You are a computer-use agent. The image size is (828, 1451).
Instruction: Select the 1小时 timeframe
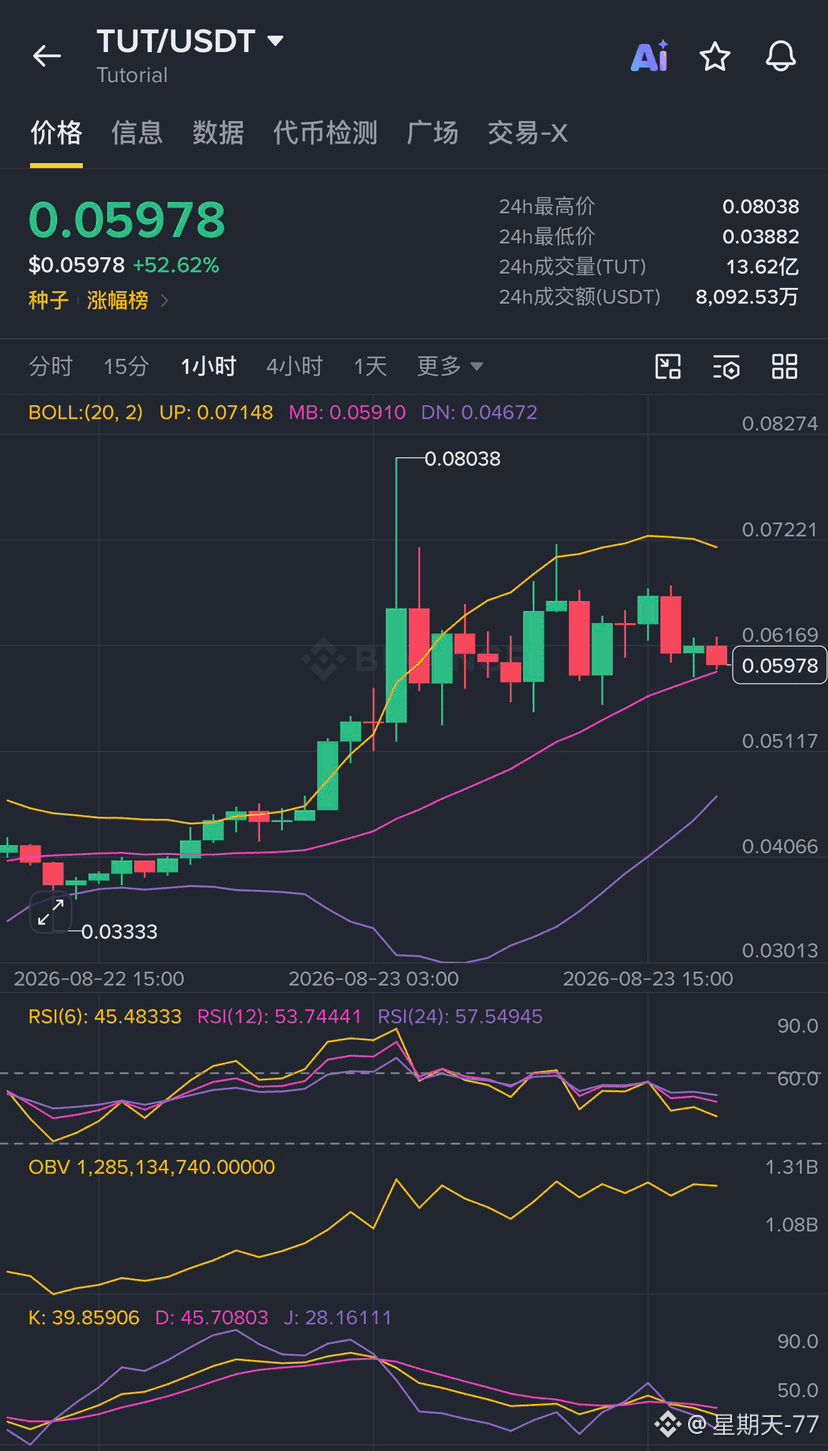(x=208, y=366)
